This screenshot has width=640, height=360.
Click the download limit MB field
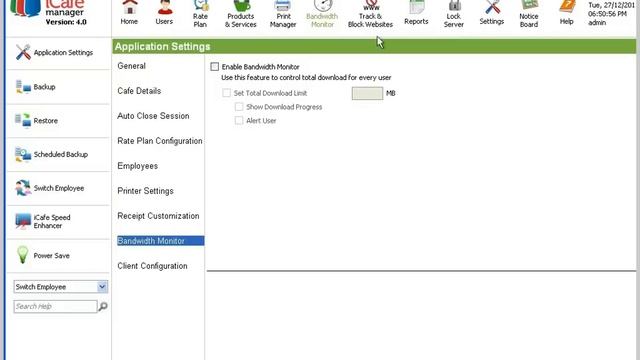(367, 93)
